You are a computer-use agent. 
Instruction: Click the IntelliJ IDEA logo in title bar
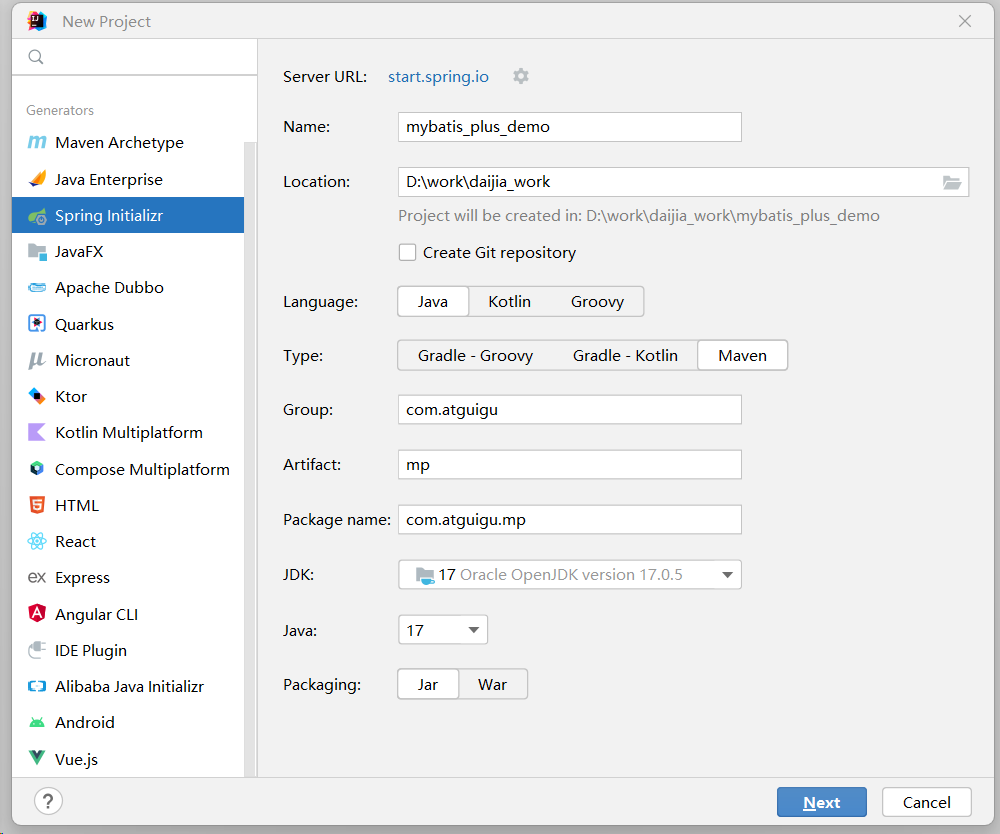[38, 21]
